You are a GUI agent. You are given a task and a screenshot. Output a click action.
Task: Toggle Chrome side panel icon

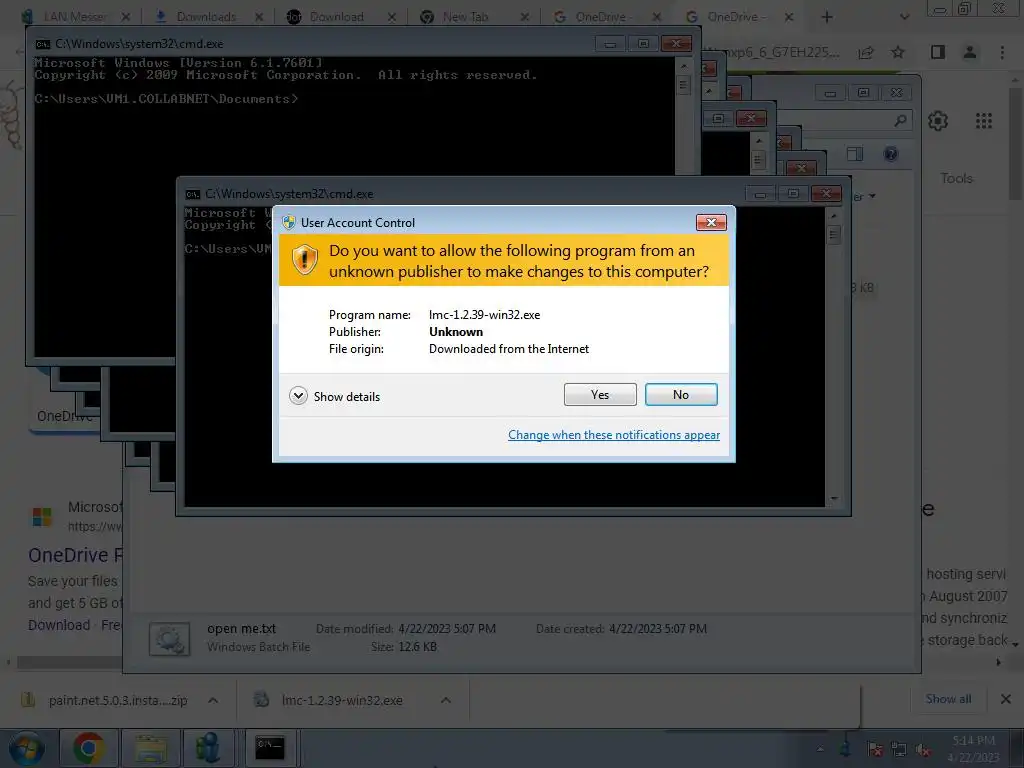click(938, 52)
